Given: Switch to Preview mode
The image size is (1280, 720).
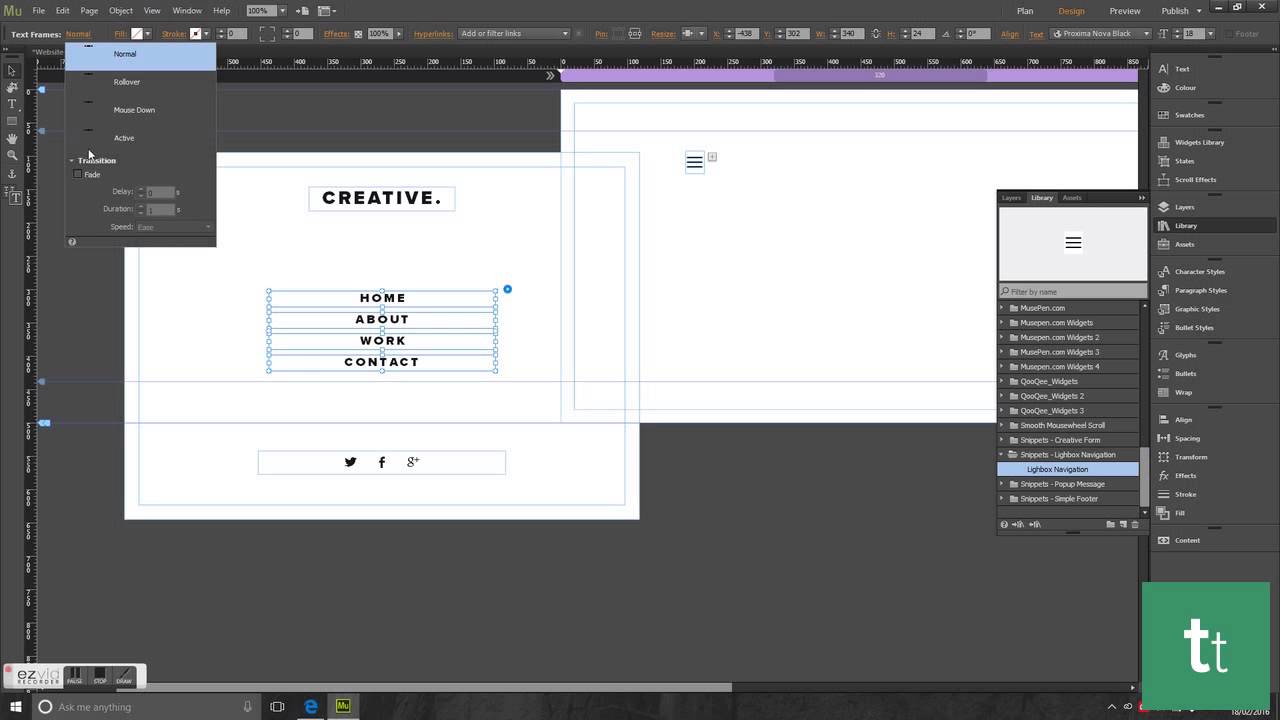Looking at the screenshot, I should pyautogui.click(x=1125, y=11).
